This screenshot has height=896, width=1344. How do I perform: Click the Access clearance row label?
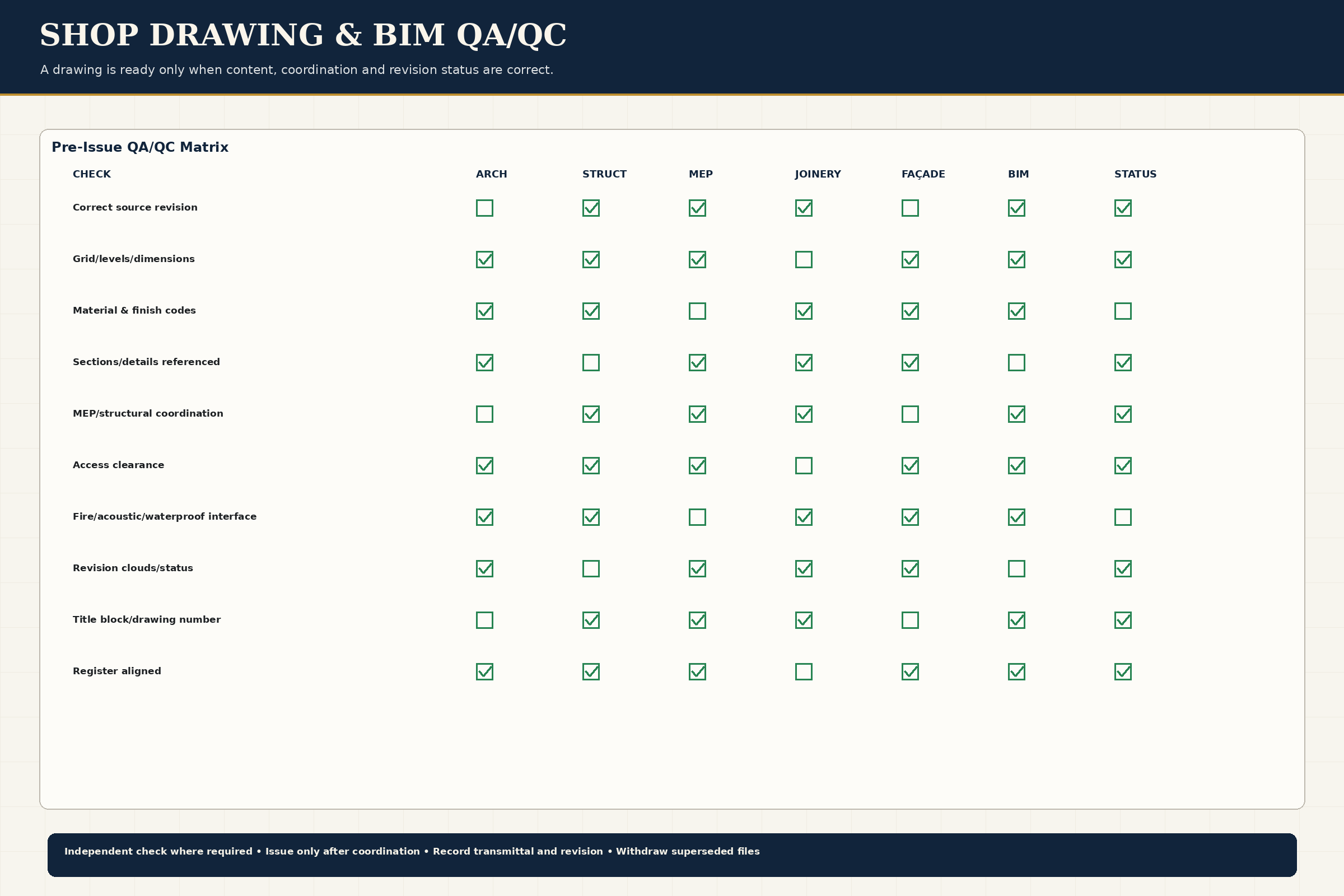(118, 465)
